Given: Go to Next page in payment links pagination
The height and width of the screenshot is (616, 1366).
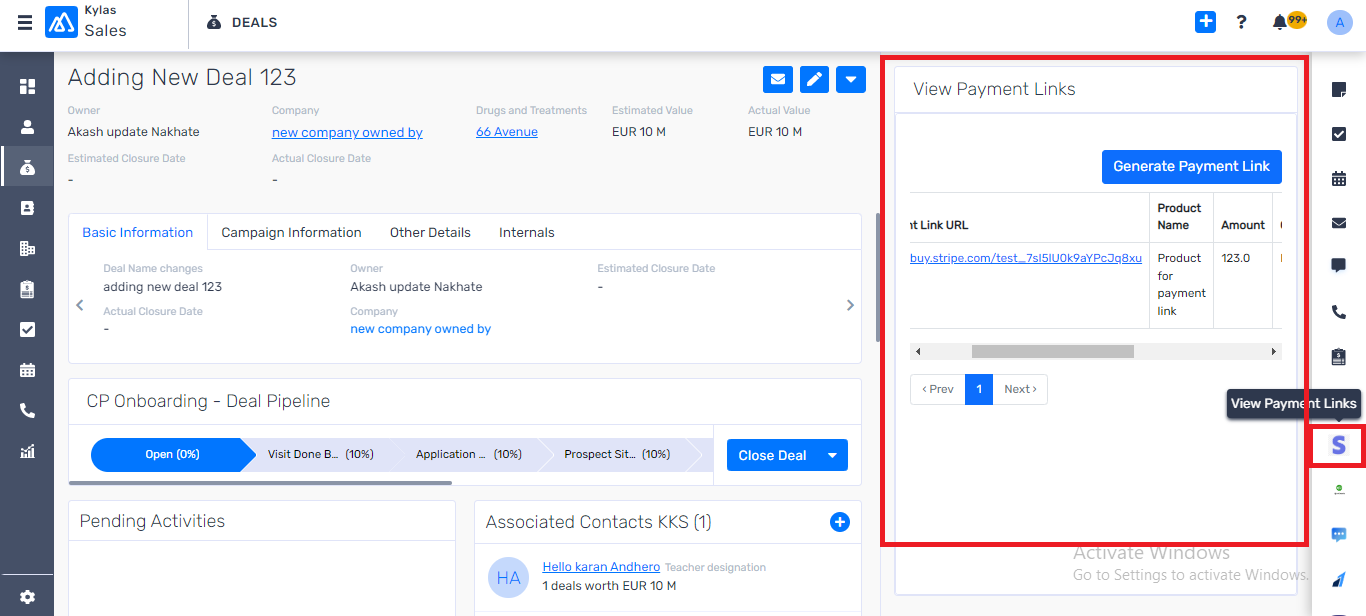Looking at the screenshot, I should point(1019,389).
